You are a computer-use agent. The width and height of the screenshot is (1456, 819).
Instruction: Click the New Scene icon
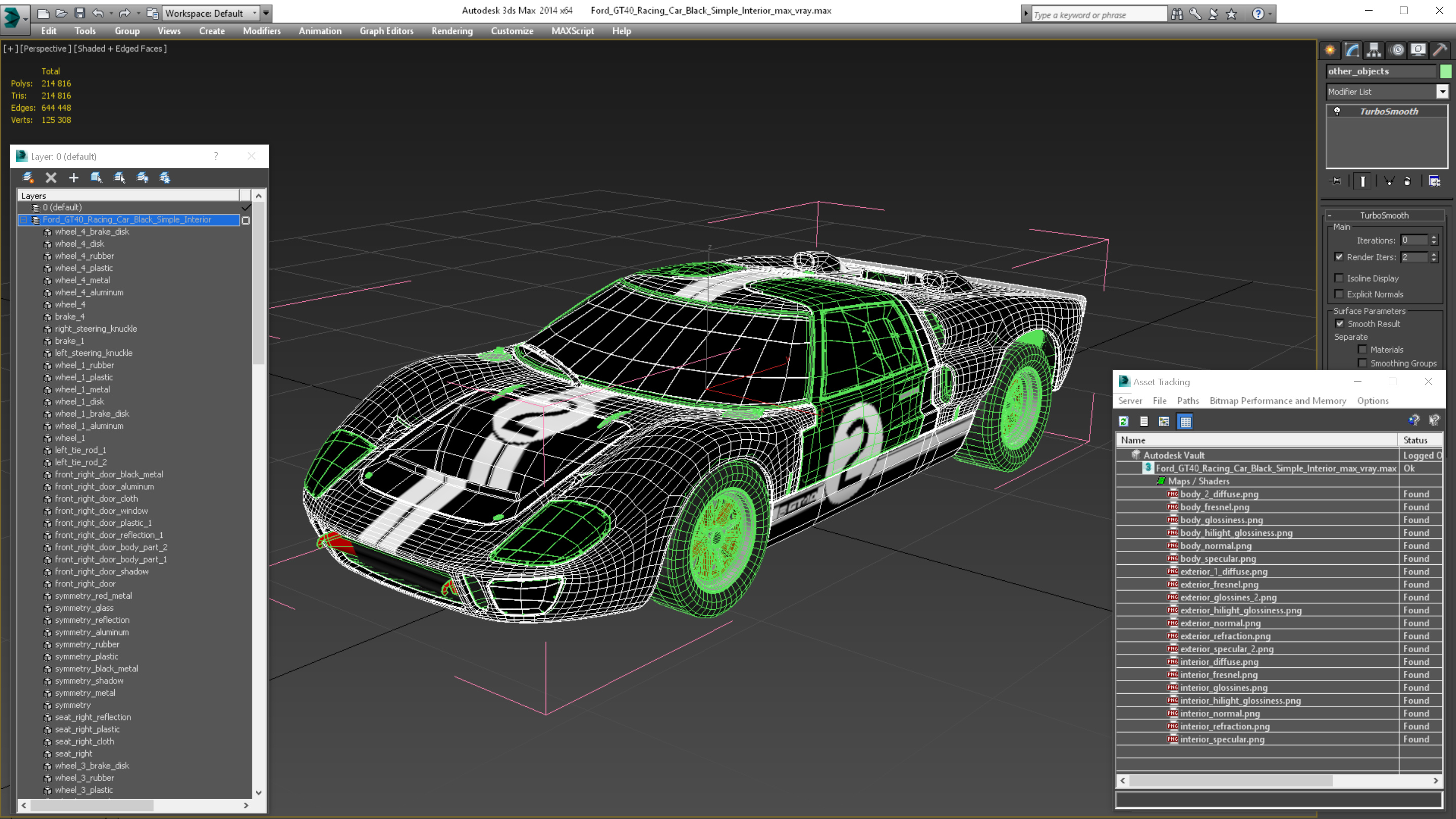(43, 13)
